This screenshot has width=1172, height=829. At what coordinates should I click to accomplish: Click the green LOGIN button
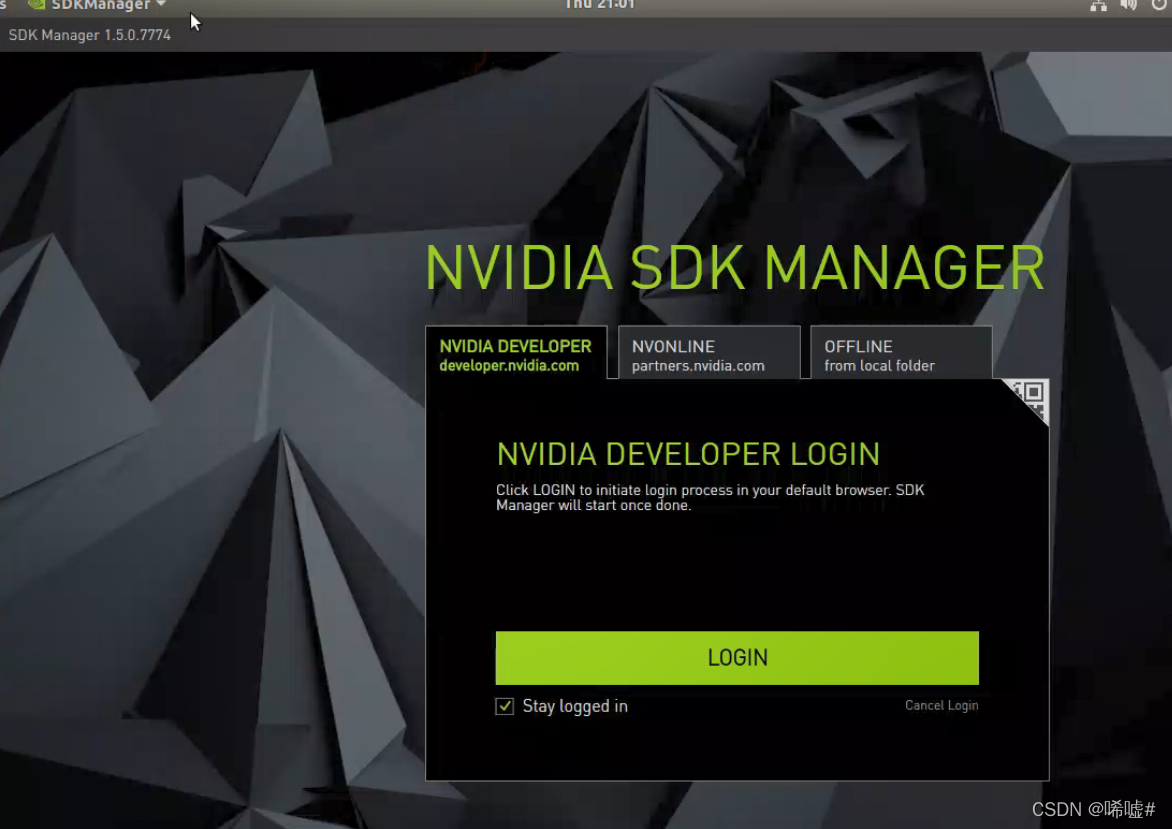click(737, 658)
